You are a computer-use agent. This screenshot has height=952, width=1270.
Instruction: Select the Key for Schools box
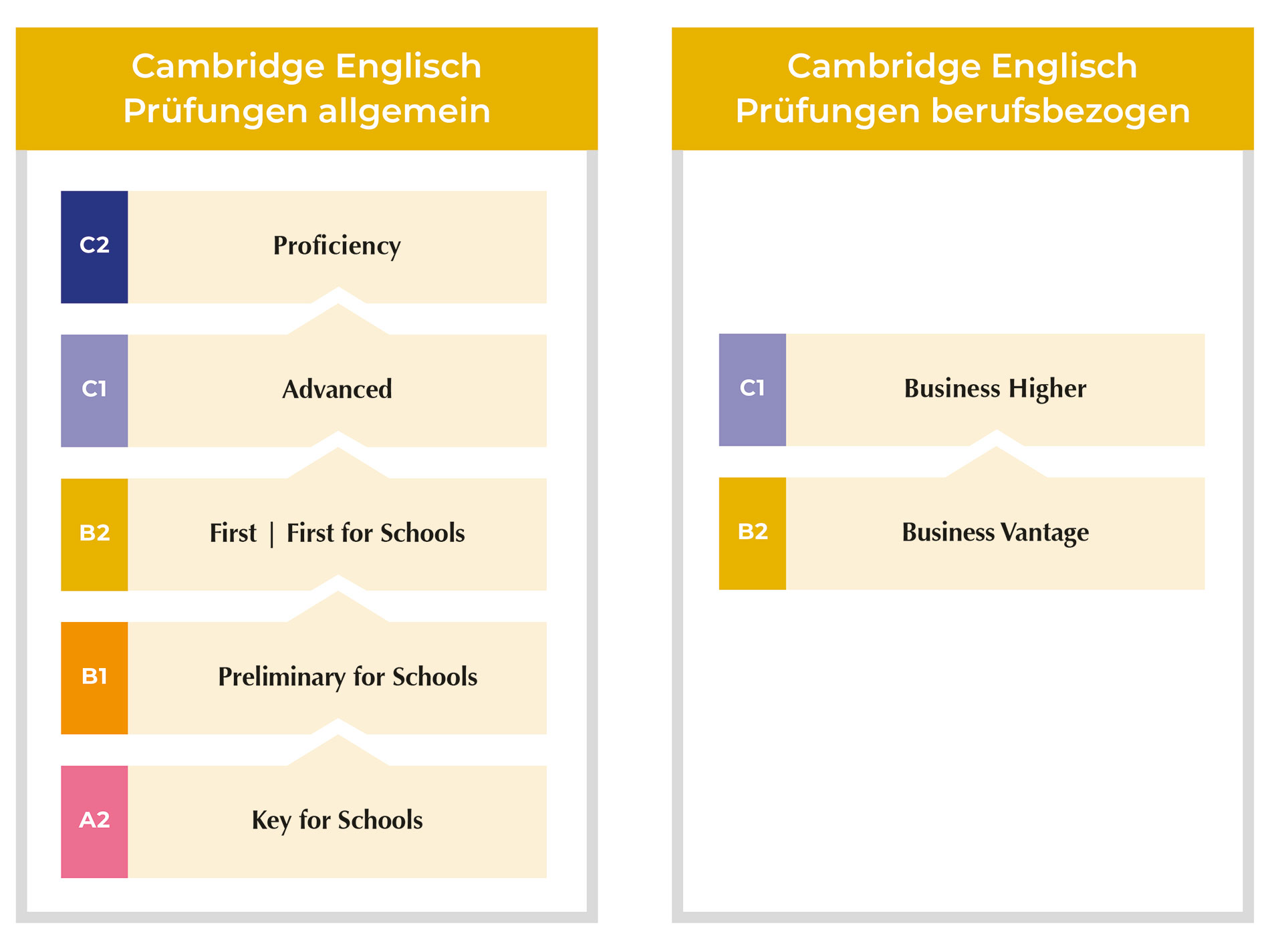click(338, 822)
